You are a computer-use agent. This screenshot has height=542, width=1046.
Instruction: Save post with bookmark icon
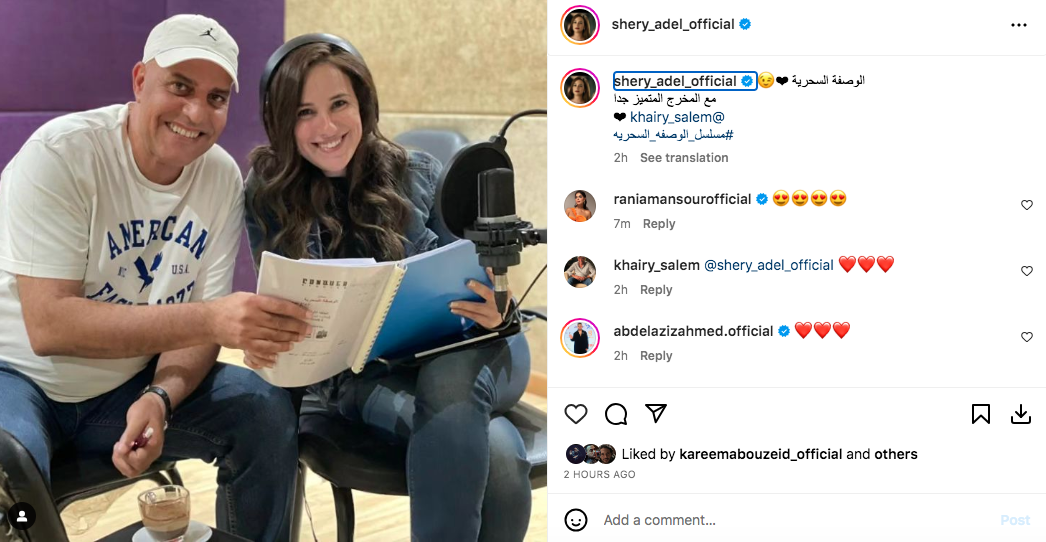(981, 414)
